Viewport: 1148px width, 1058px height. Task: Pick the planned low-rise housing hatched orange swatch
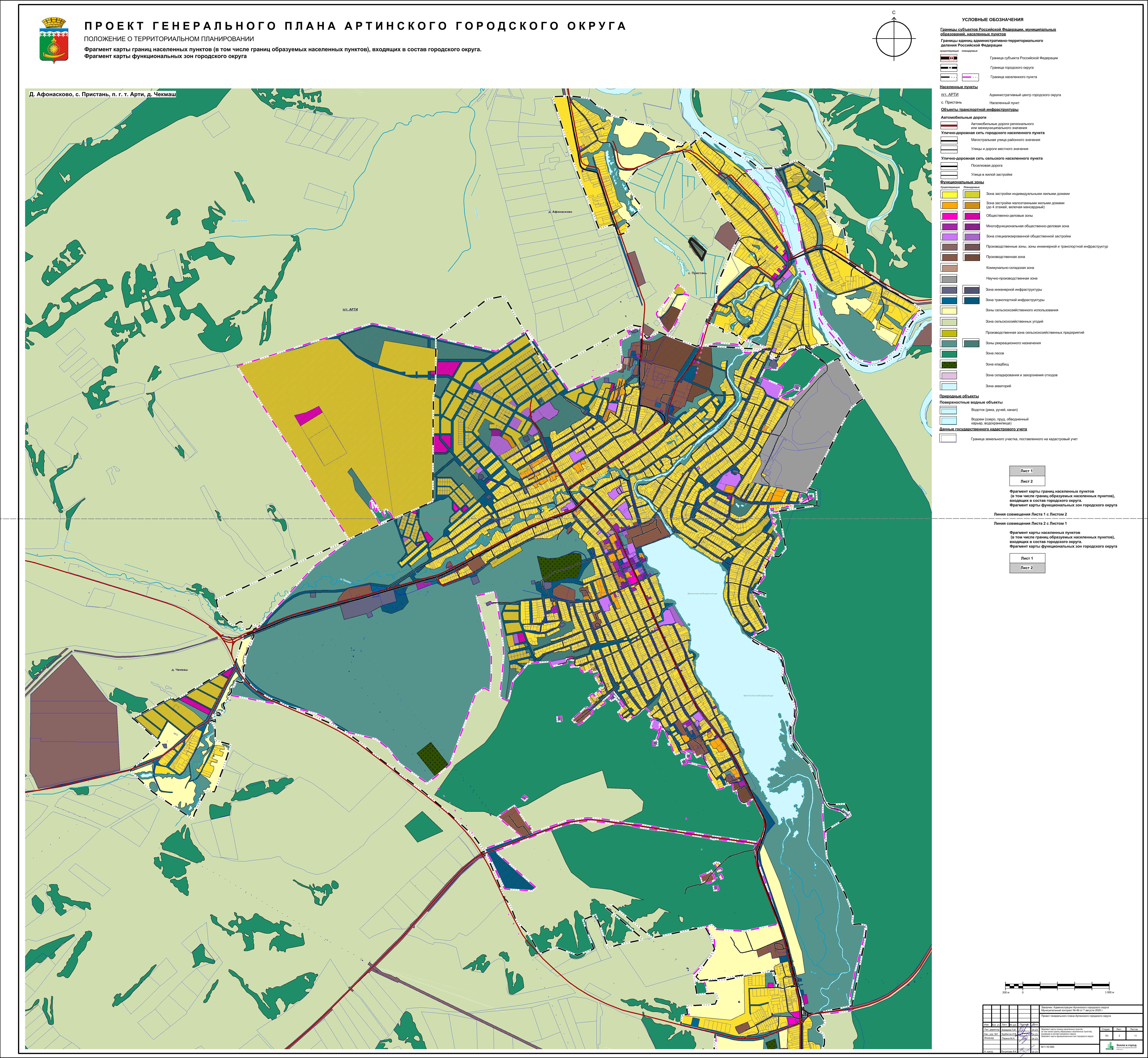[972, 205]
